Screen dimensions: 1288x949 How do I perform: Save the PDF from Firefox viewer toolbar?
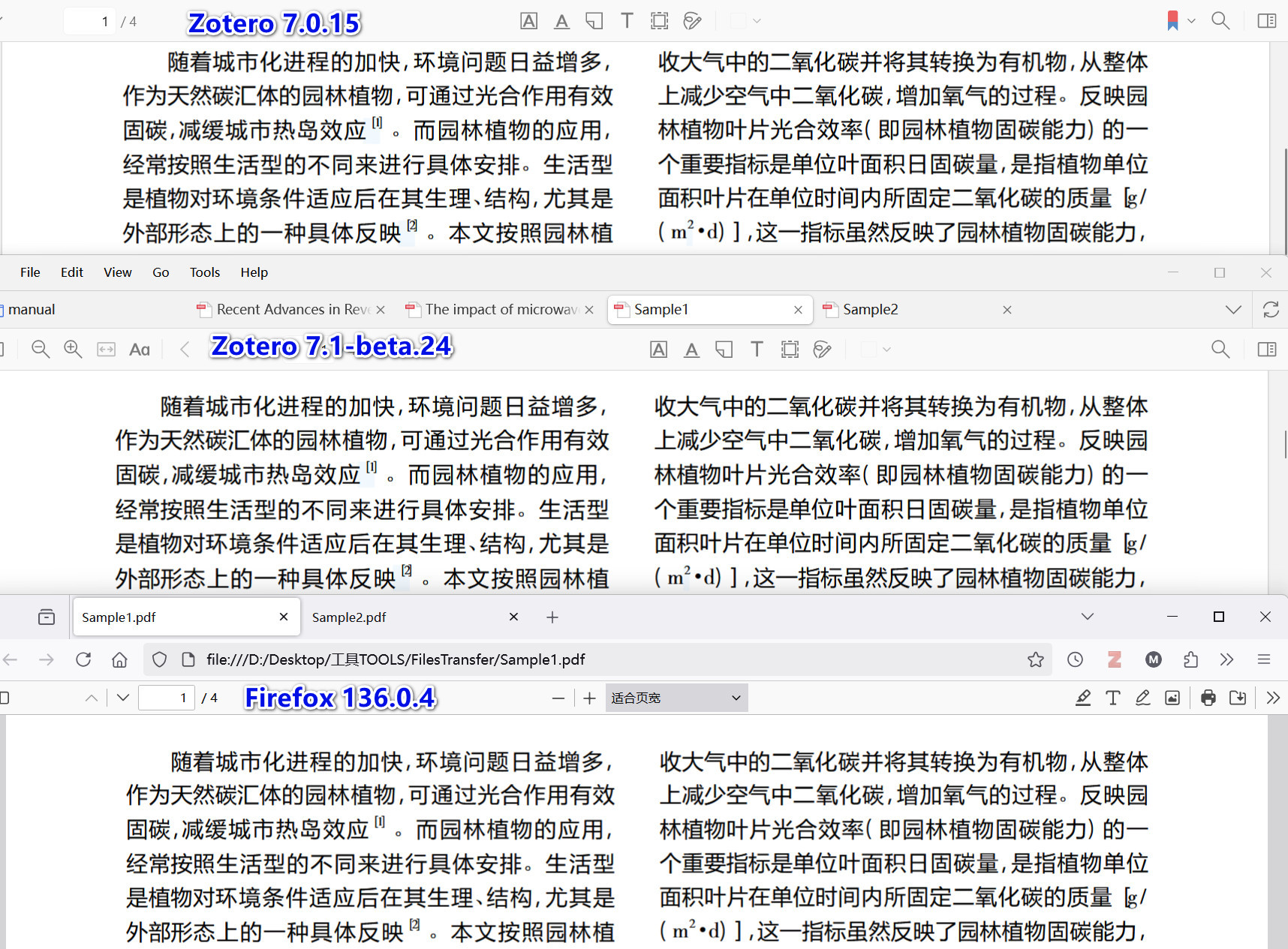(1238, 698)
